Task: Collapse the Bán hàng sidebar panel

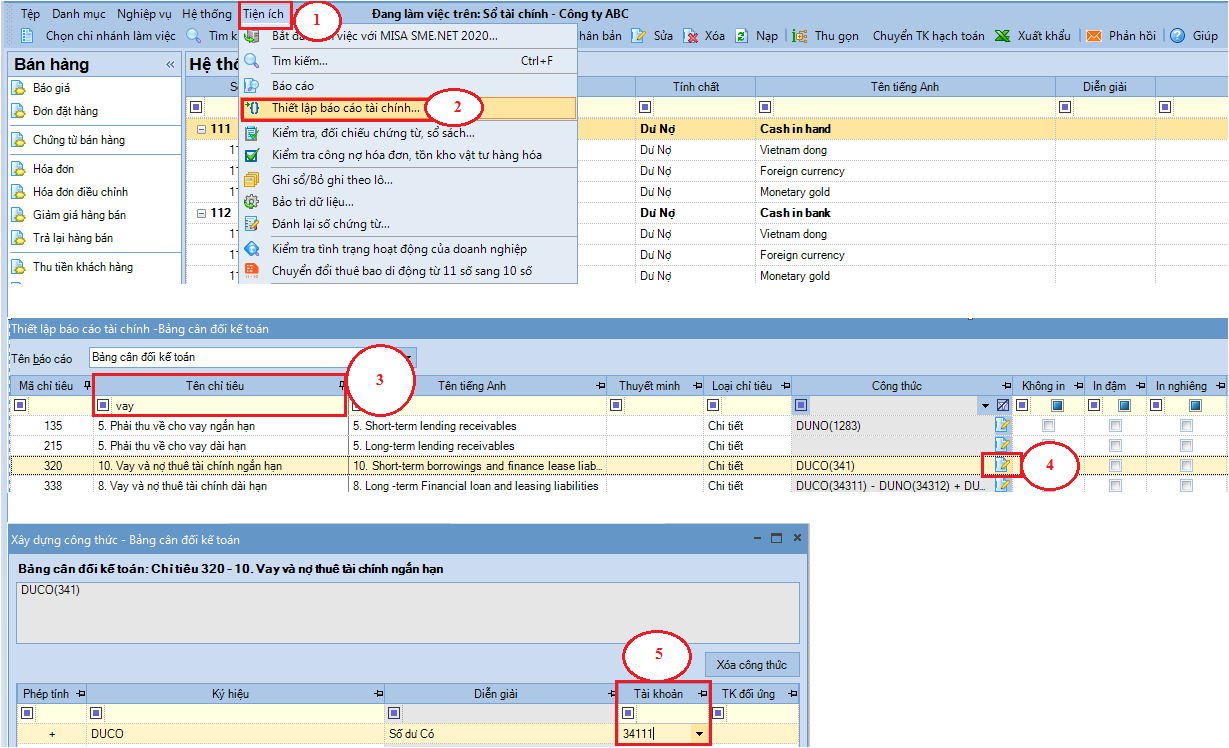Action: 170,65
